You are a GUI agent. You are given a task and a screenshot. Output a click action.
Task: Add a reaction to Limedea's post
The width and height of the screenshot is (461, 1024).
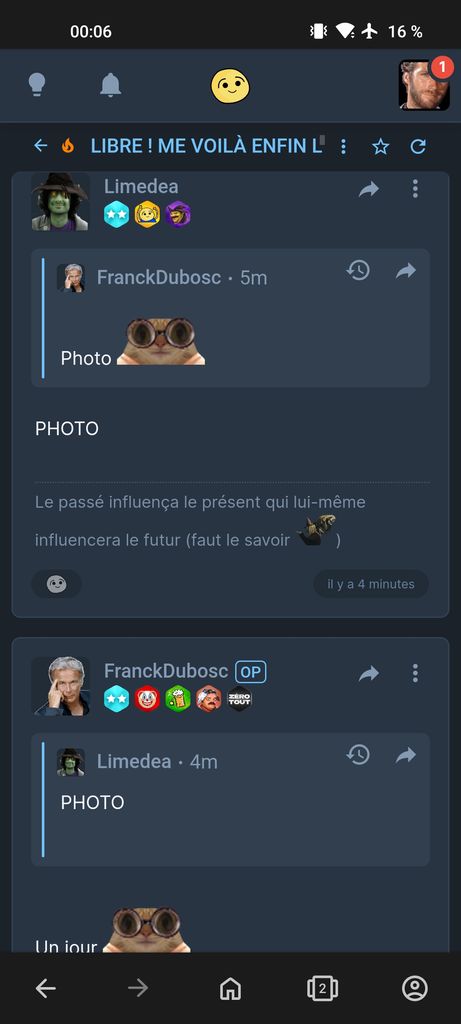57,584
